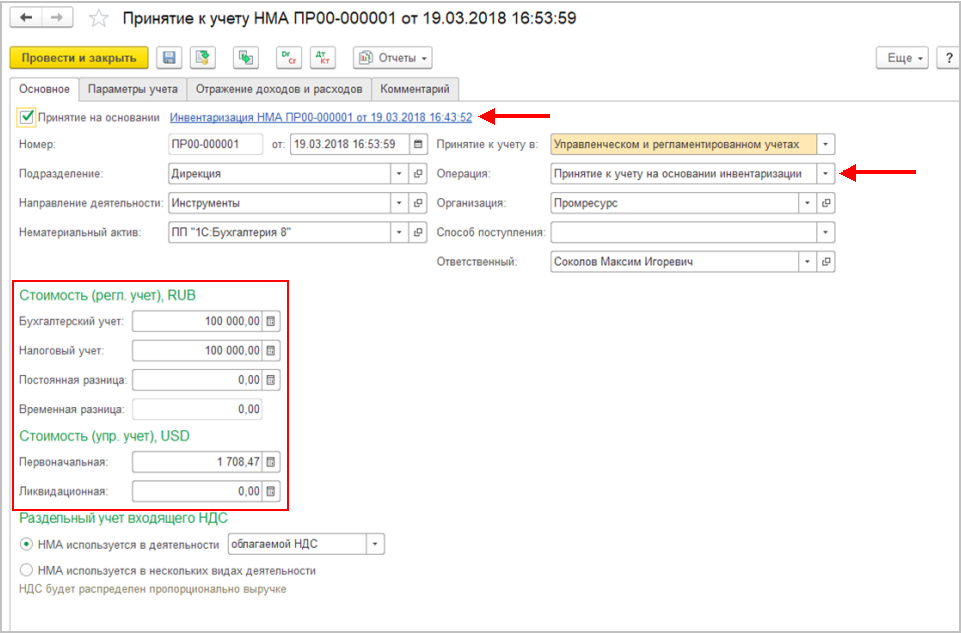Open the Еще menu
The image size is (961, 633).
[x=903, y=58]
